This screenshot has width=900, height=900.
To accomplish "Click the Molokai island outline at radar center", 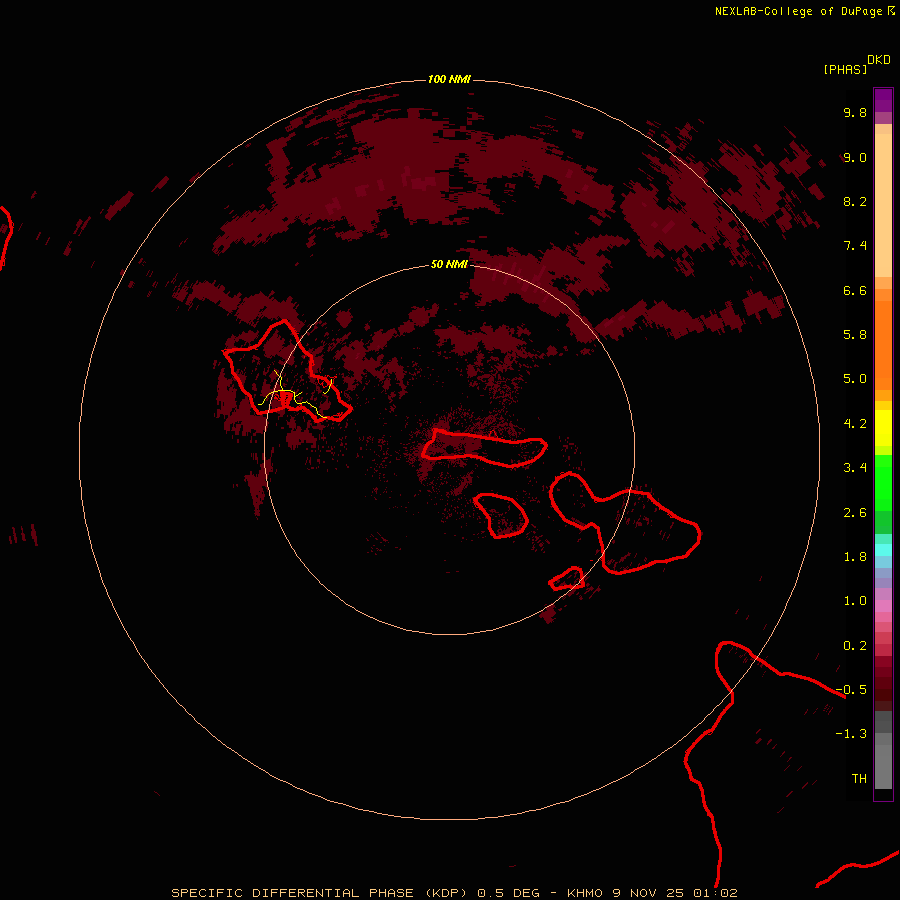I will click(x=484, y=448).
